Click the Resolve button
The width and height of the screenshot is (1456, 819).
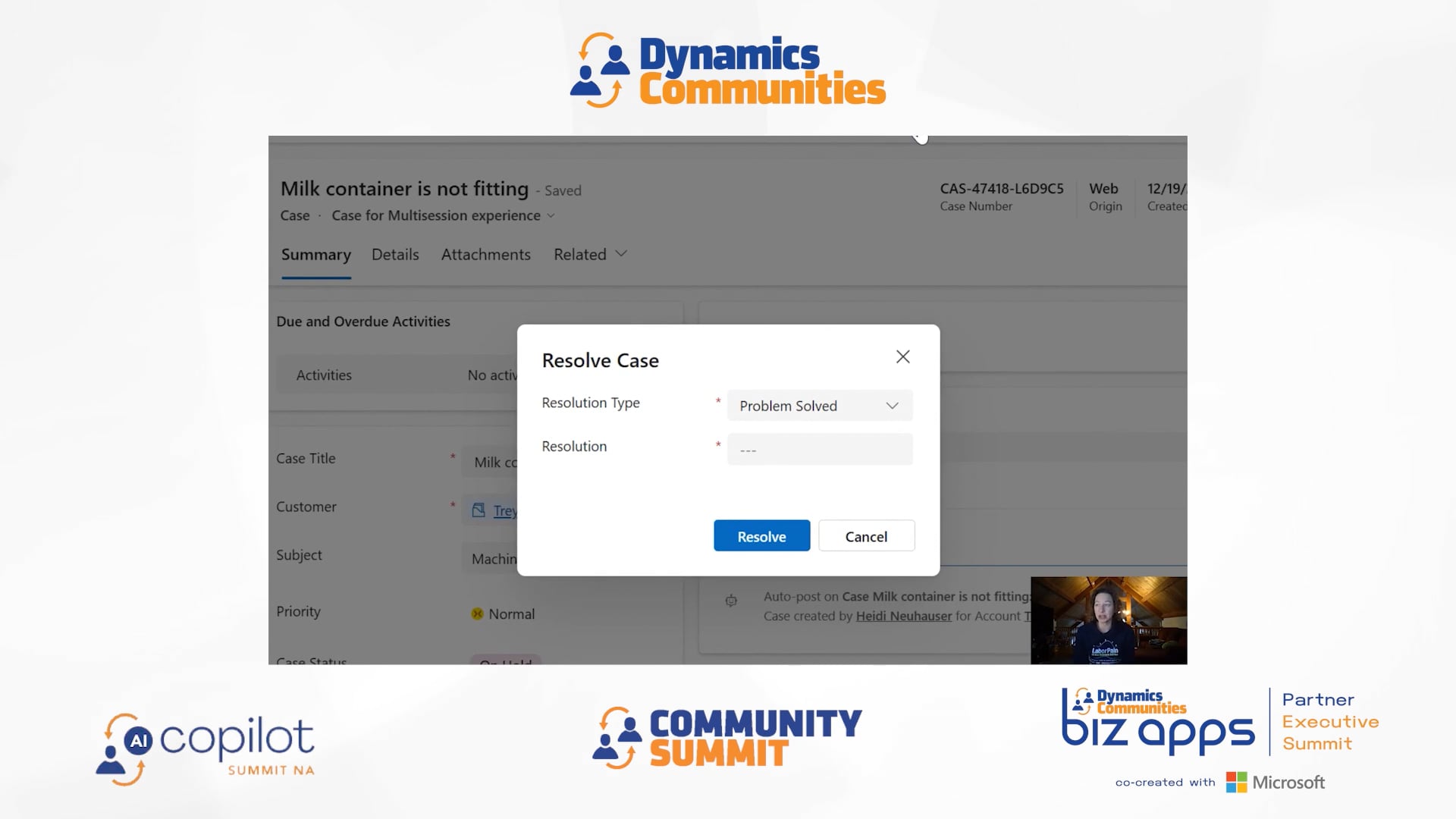[761, 535]
